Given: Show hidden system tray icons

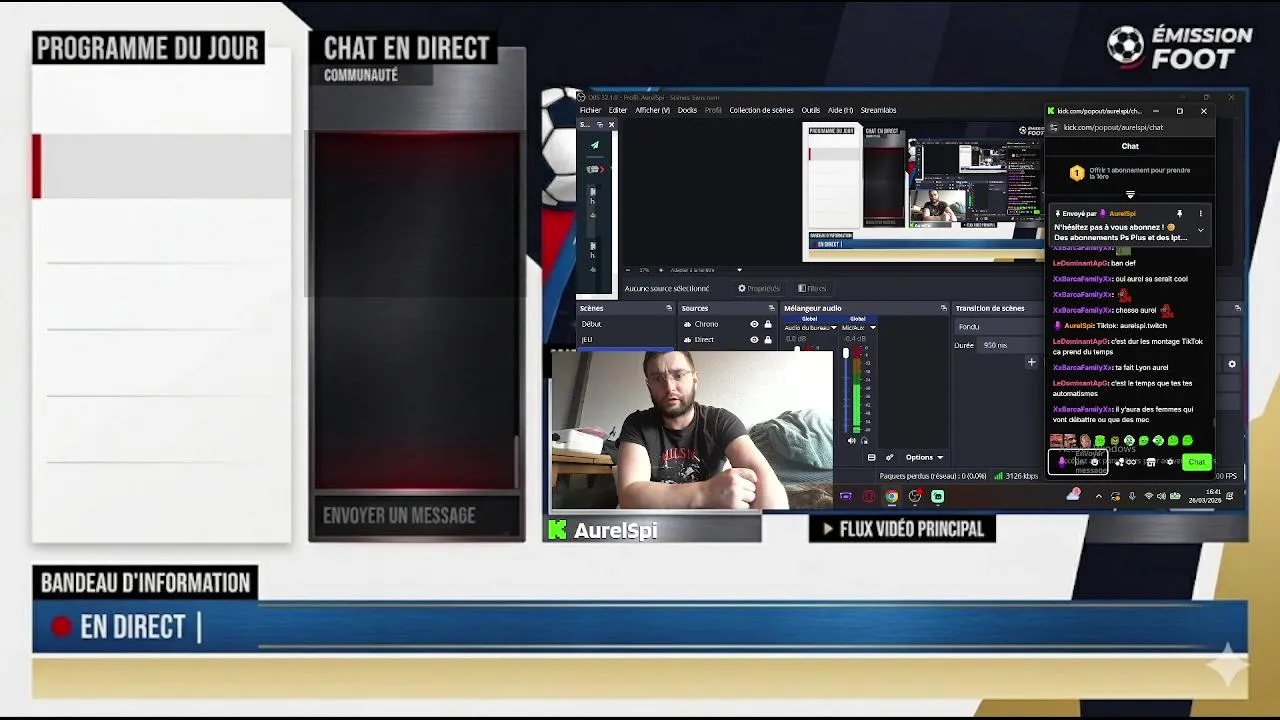Looking at the screenshot, I should pos(1099,496).
